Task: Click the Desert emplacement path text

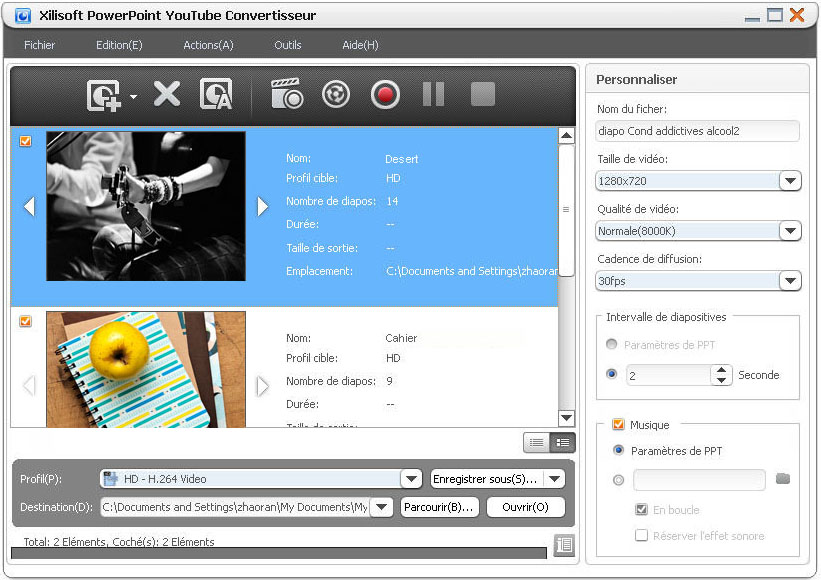Action: pos(471,271)
